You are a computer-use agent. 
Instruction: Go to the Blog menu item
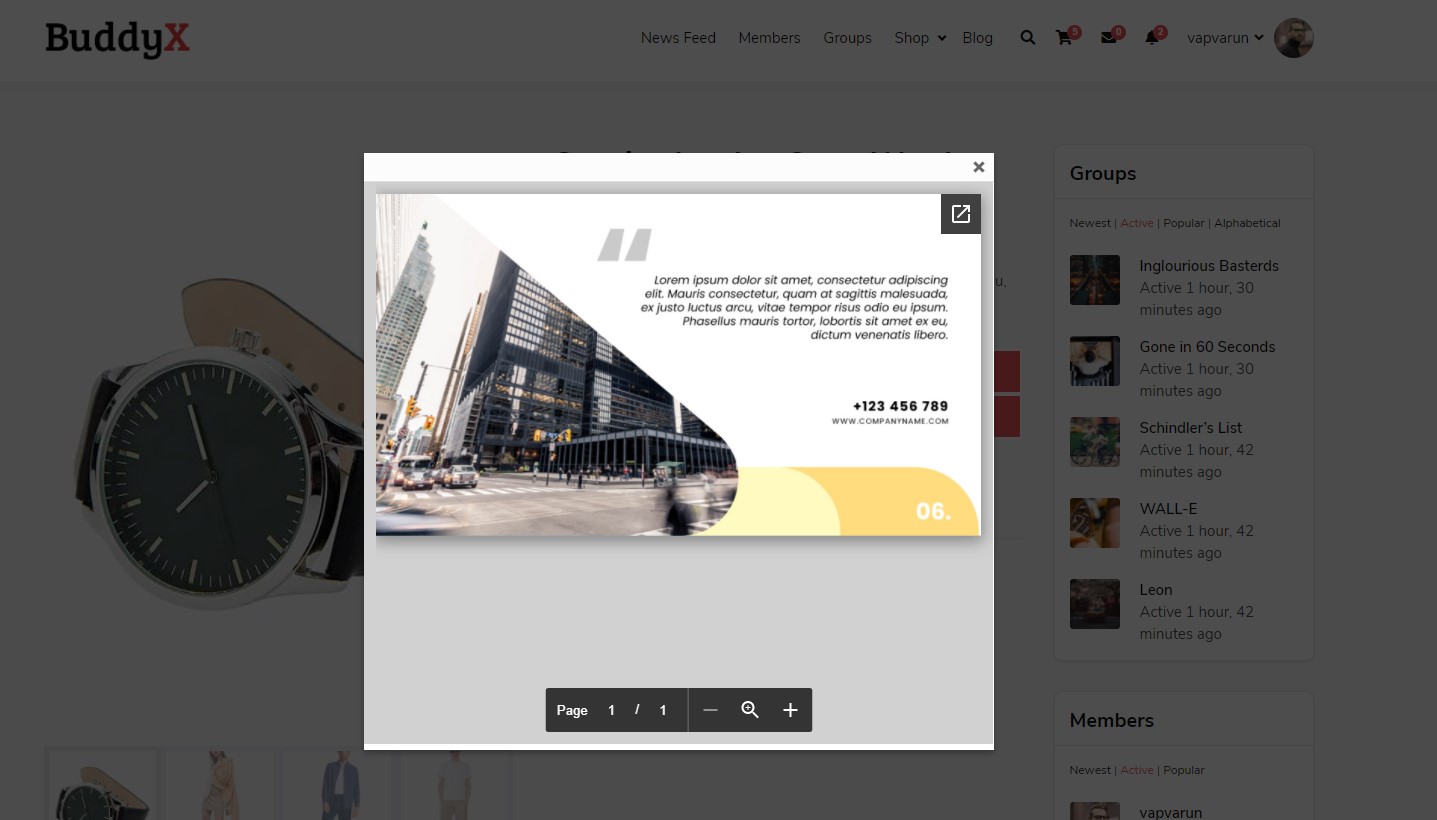pos(977,38)
